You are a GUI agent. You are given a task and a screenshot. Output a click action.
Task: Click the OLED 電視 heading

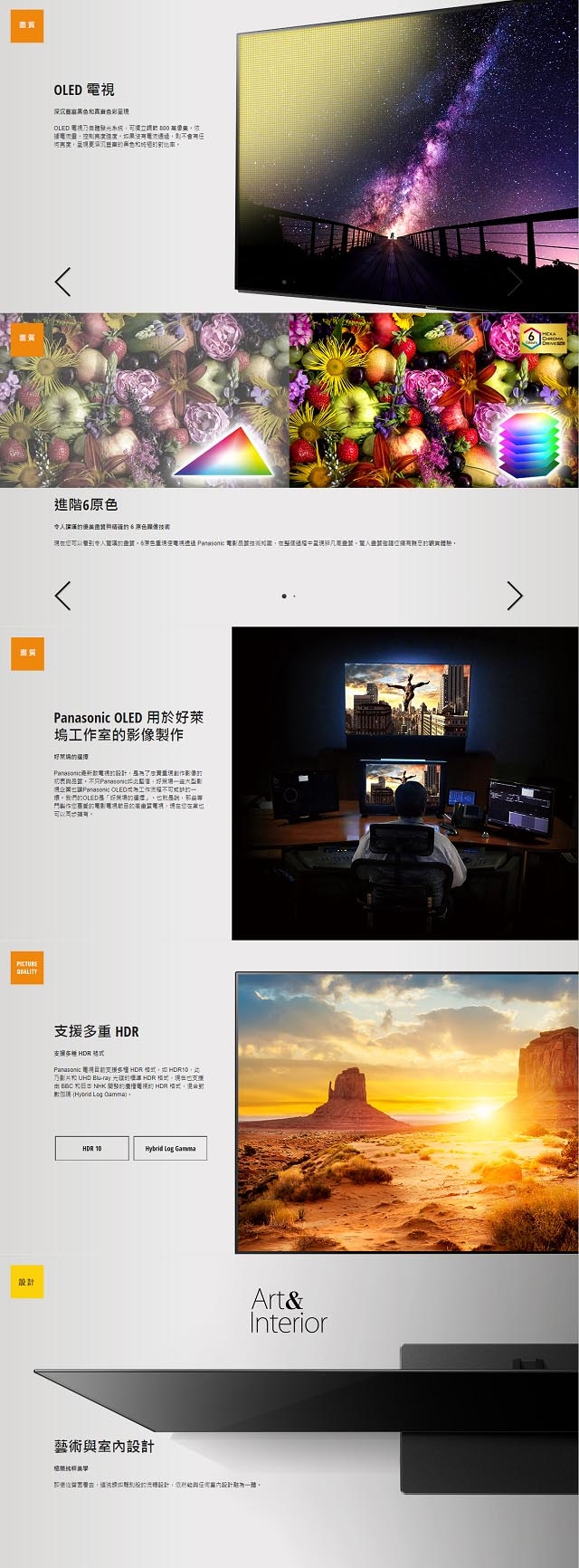pos(84,90)
